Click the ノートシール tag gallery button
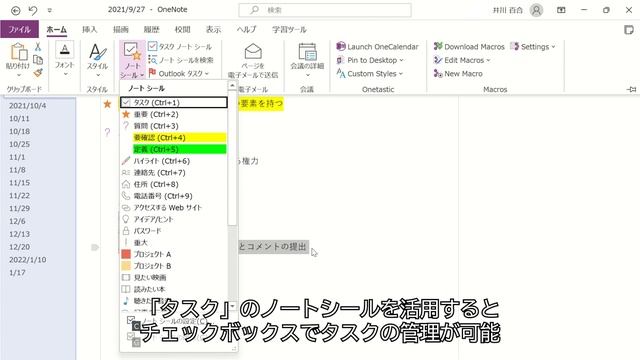The height and width of the screenshot is (360, 640). coord(132,60)
